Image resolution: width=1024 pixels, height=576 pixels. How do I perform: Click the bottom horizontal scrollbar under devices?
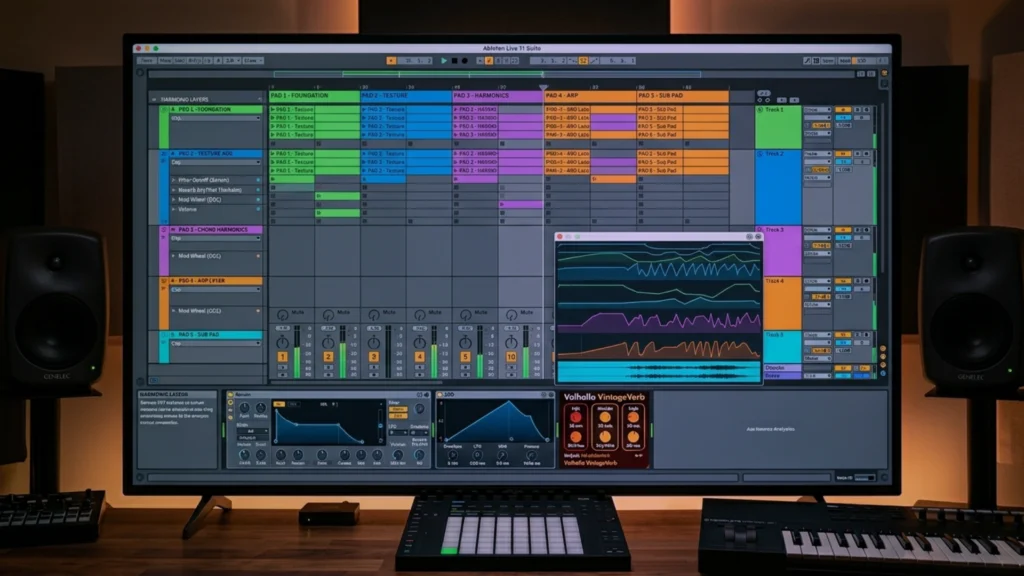pos(443,477)
